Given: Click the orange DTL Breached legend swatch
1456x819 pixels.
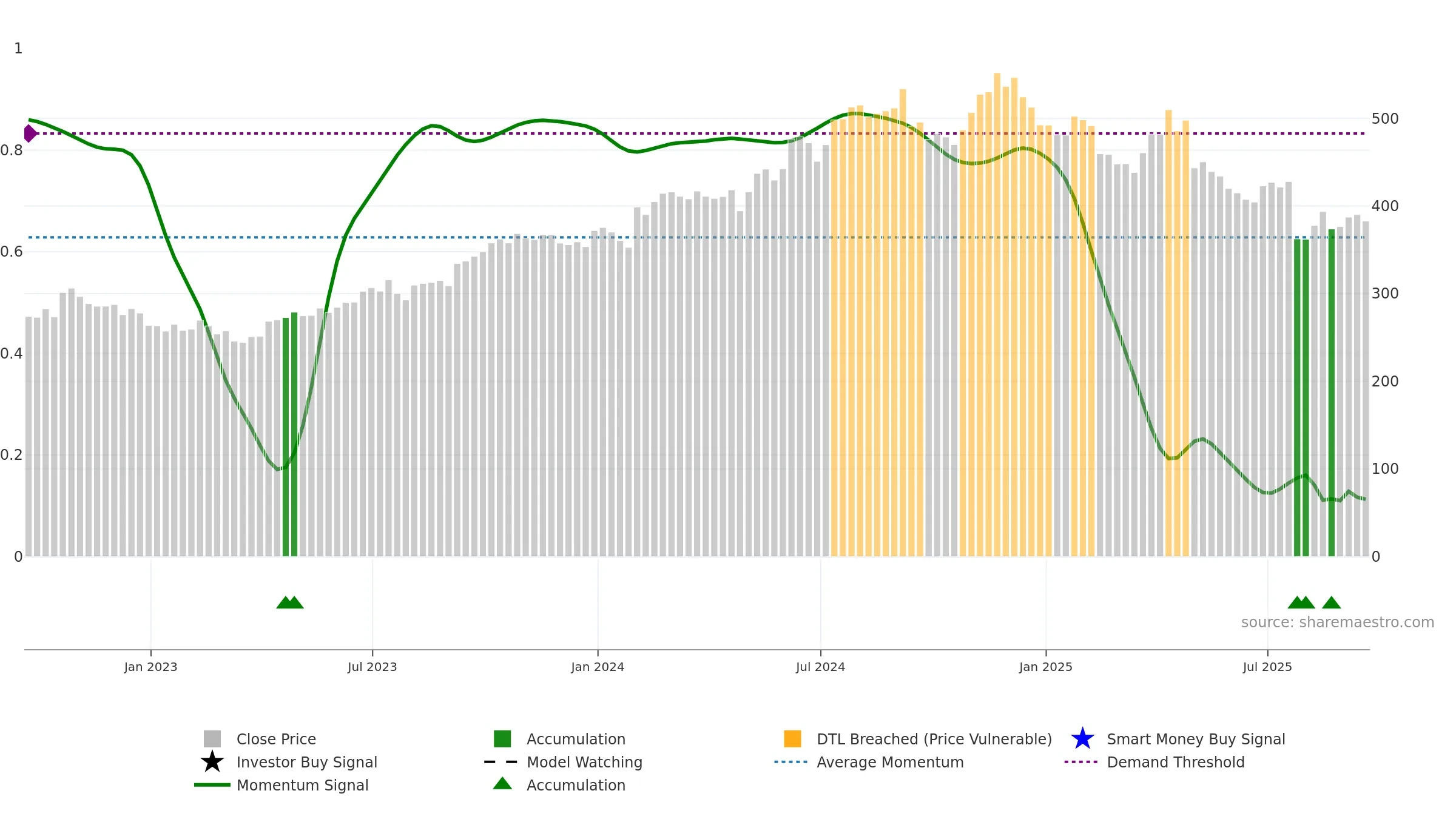Looking at the screenshot, I should [x=792, y=739].
